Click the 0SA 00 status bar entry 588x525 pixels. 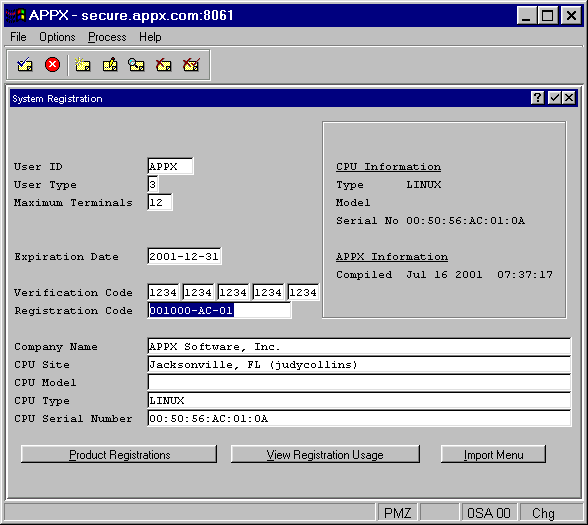(488, 513)
